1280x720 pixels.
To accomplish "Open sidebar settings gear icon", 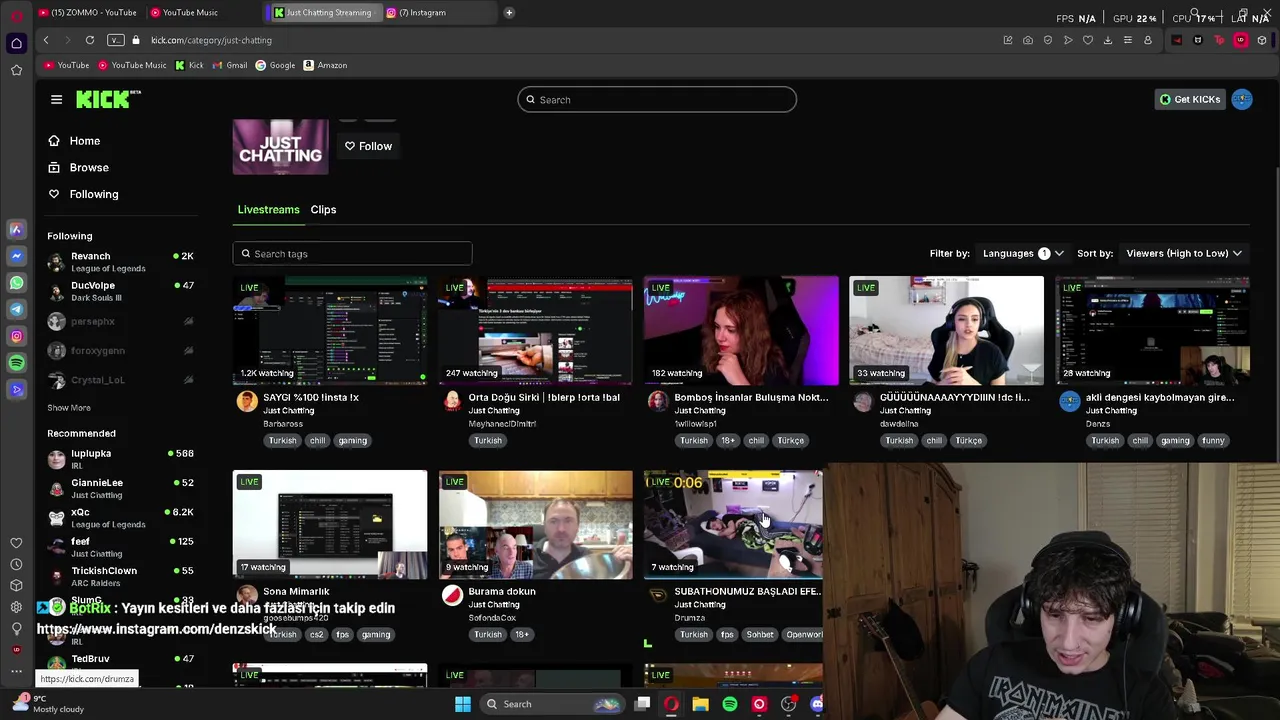I will 16,607.
